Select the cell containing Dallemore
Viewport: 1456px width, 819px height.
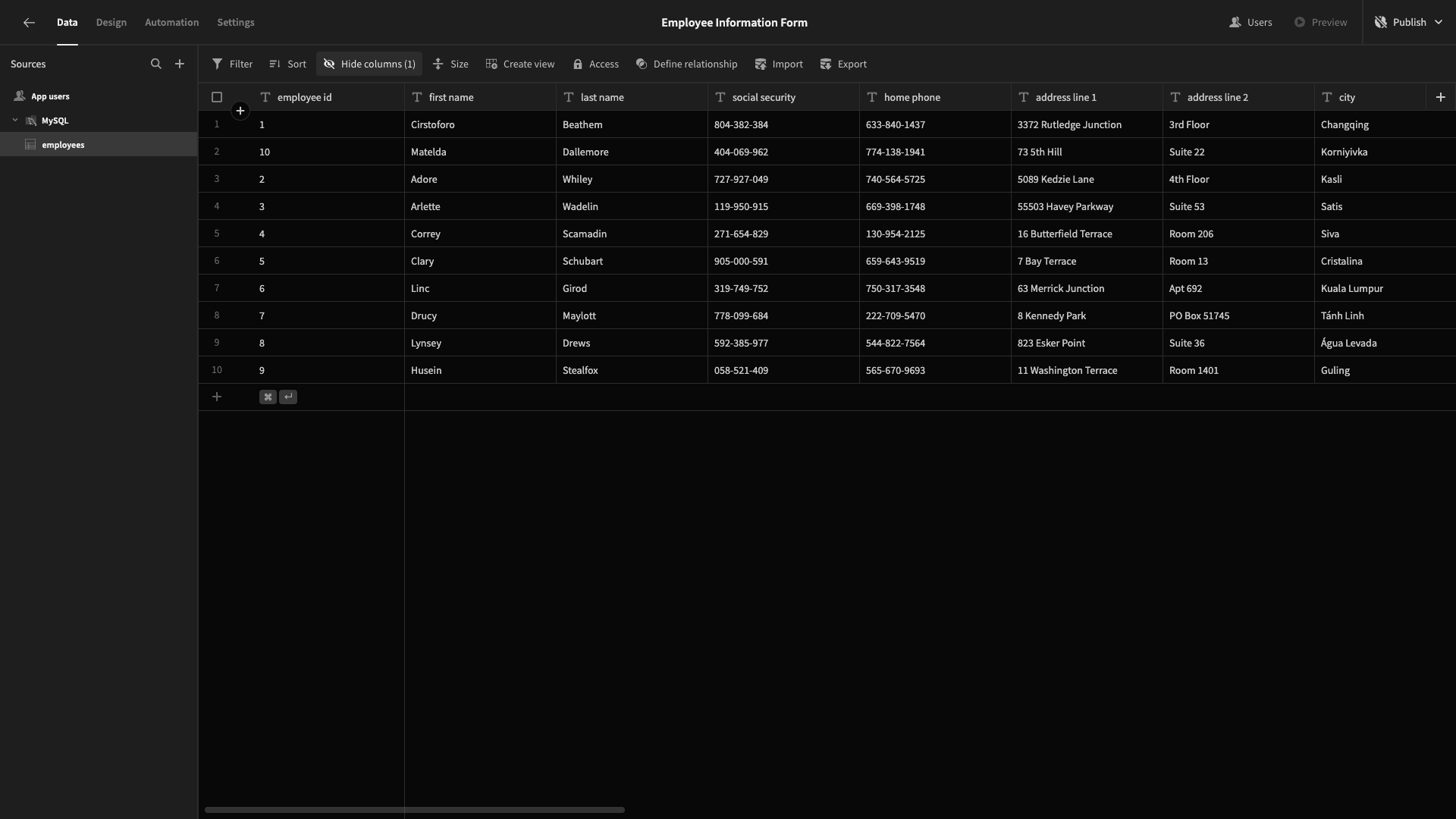pos(632,152)
